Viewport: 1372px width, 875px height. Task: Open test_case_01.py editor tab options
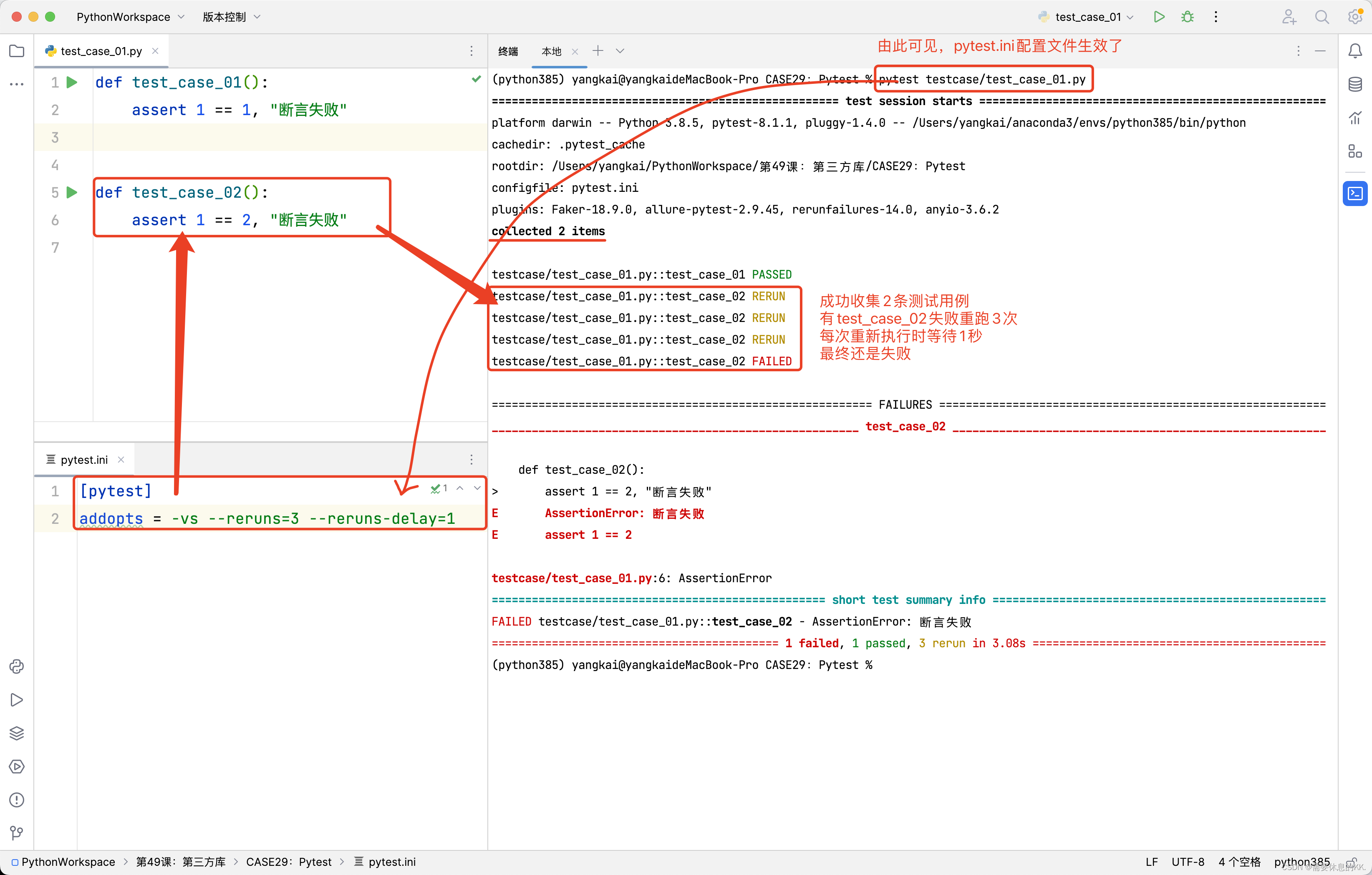[x=471, y=51]
